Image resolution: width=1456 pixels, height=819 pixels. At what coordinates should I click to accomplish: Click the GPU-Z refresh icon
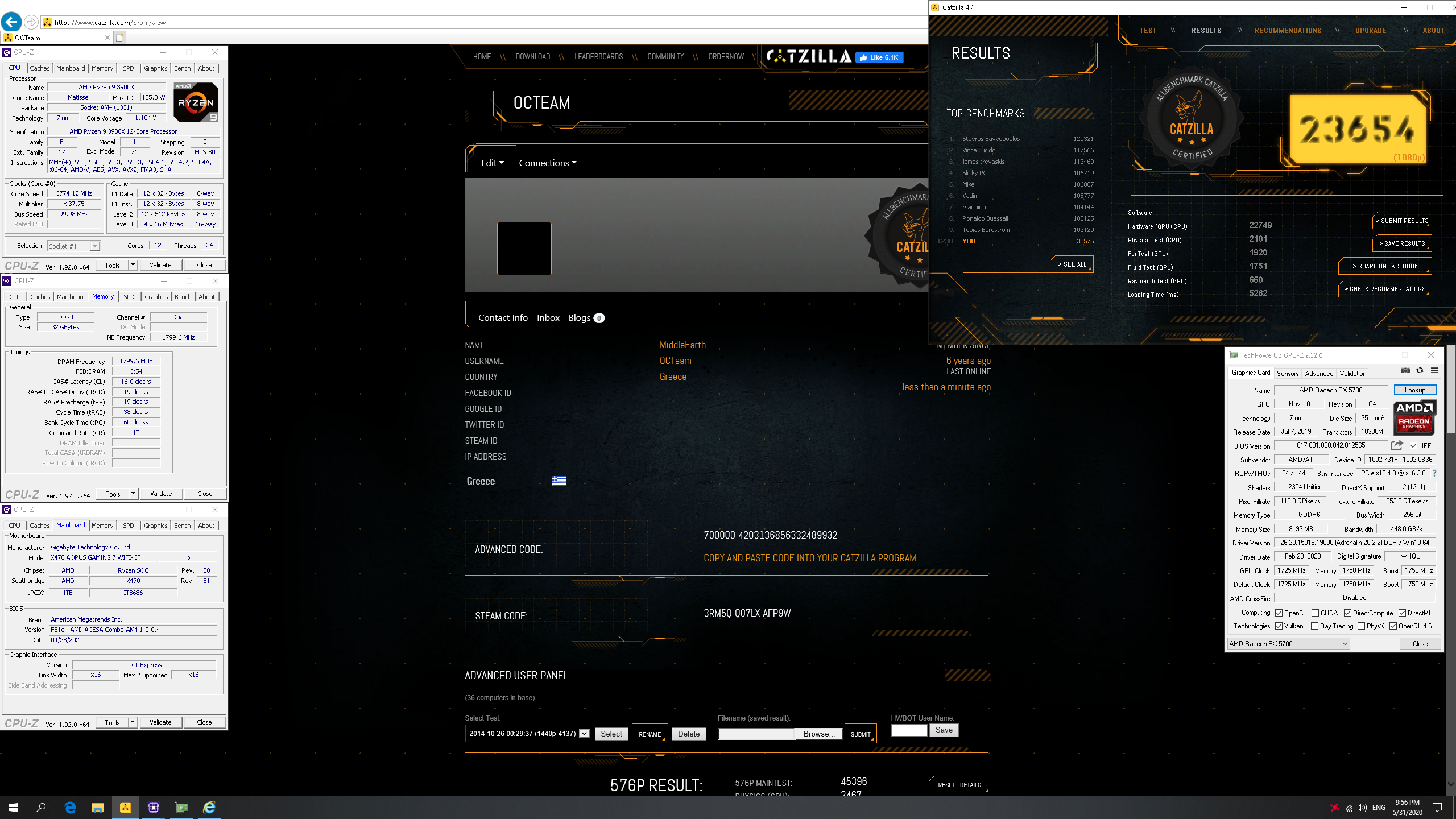coord(1420,371)
